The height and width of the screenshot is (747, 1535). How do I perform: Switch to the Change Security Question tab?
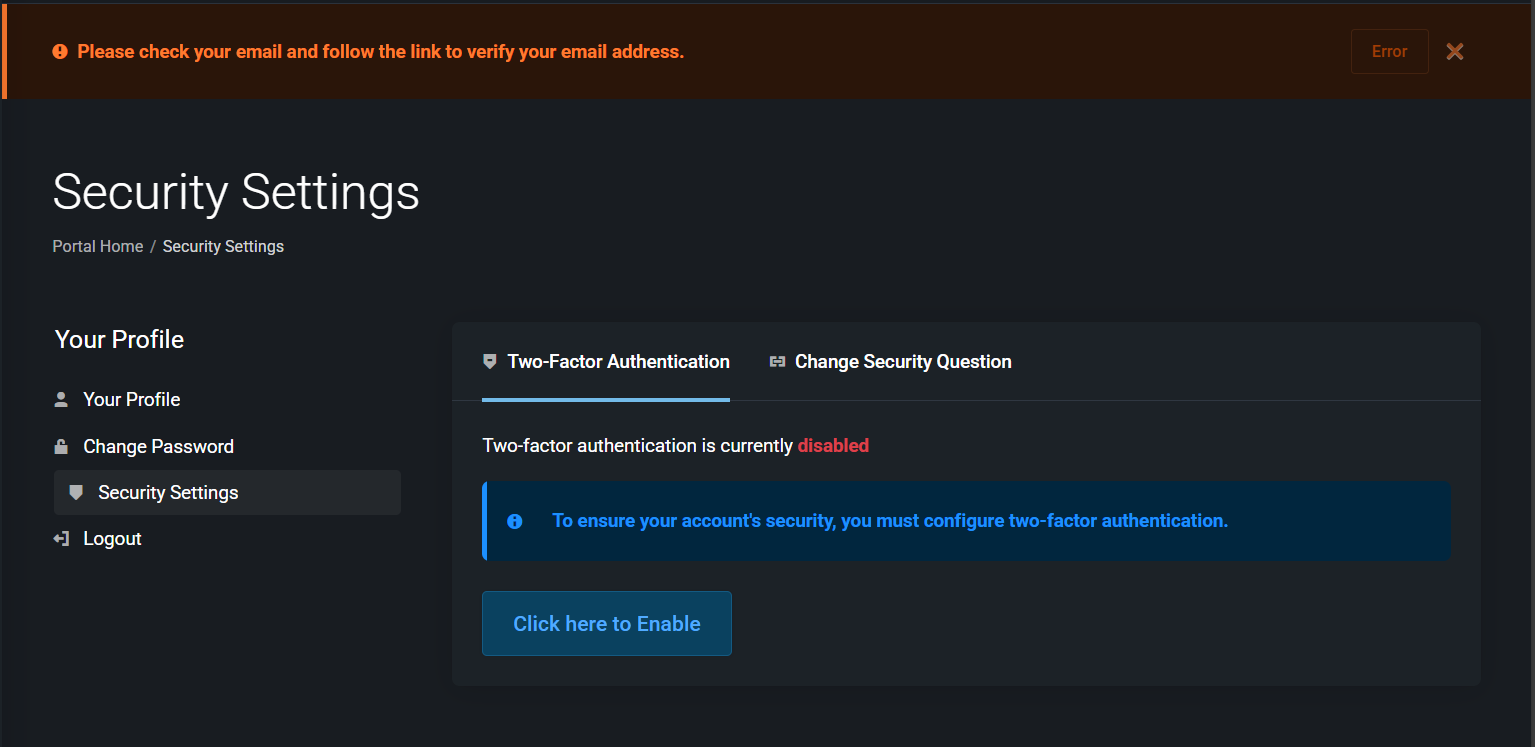[x=903, y=362]
